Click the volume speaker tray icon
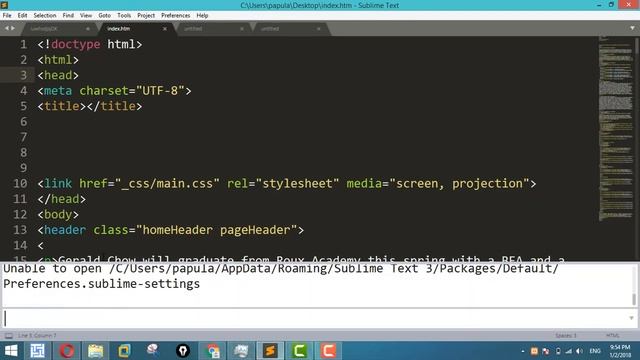Viewport: 640px width, 360px height. point(580,351)
